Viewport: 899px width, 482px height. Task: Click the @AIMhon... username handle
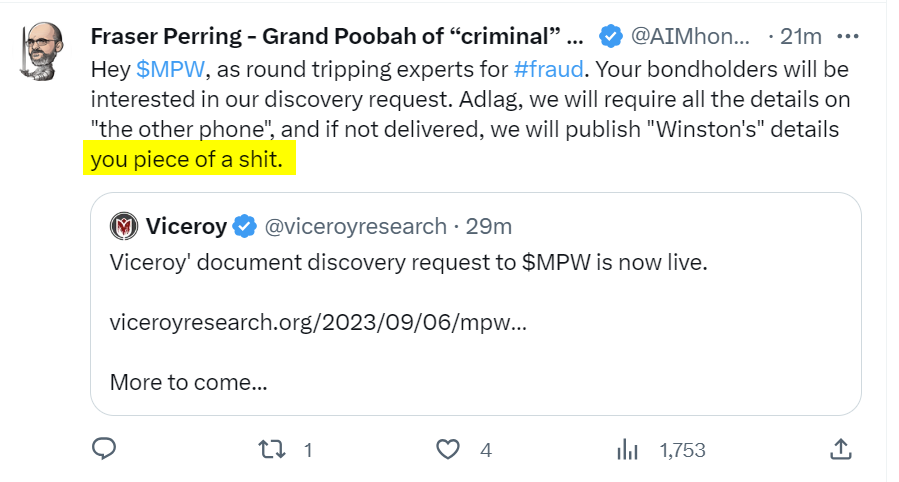tap(688, 37)
